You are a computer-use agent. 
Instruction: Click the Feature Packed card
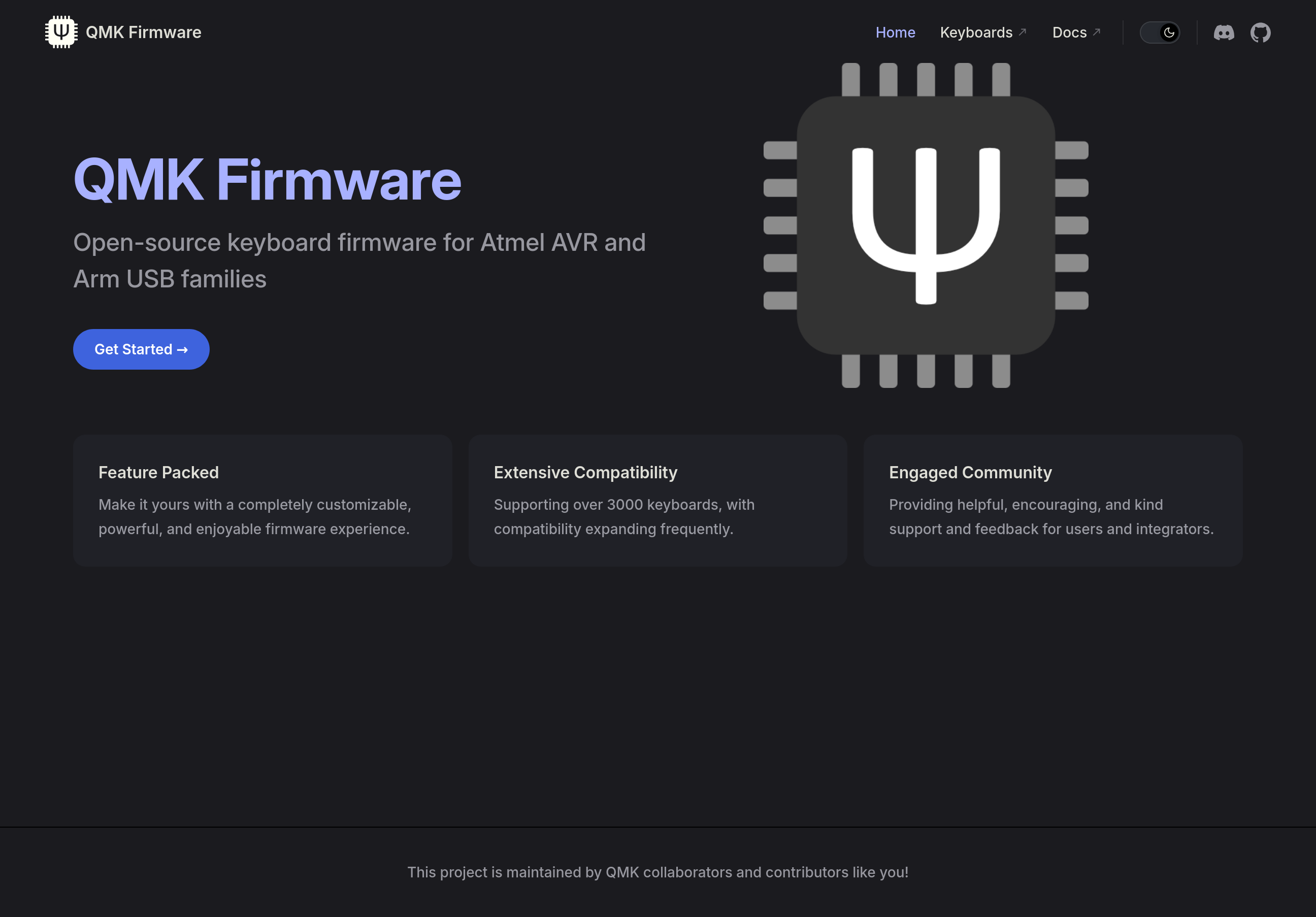tap(262, 500)
